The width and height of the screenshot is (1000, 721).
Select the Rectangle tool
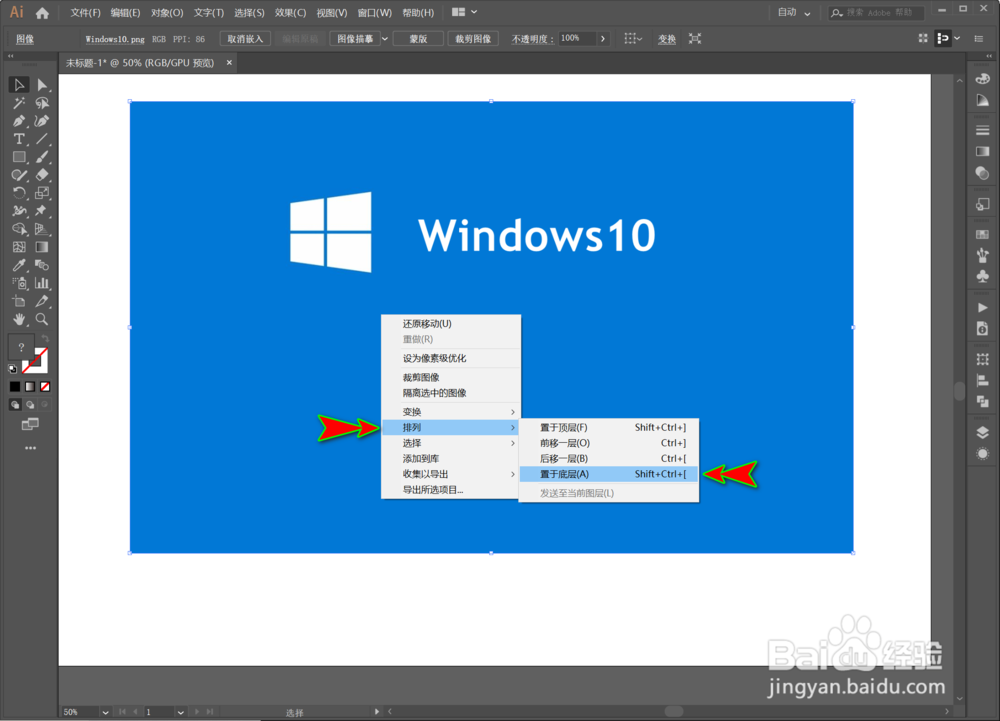(18, 157)
